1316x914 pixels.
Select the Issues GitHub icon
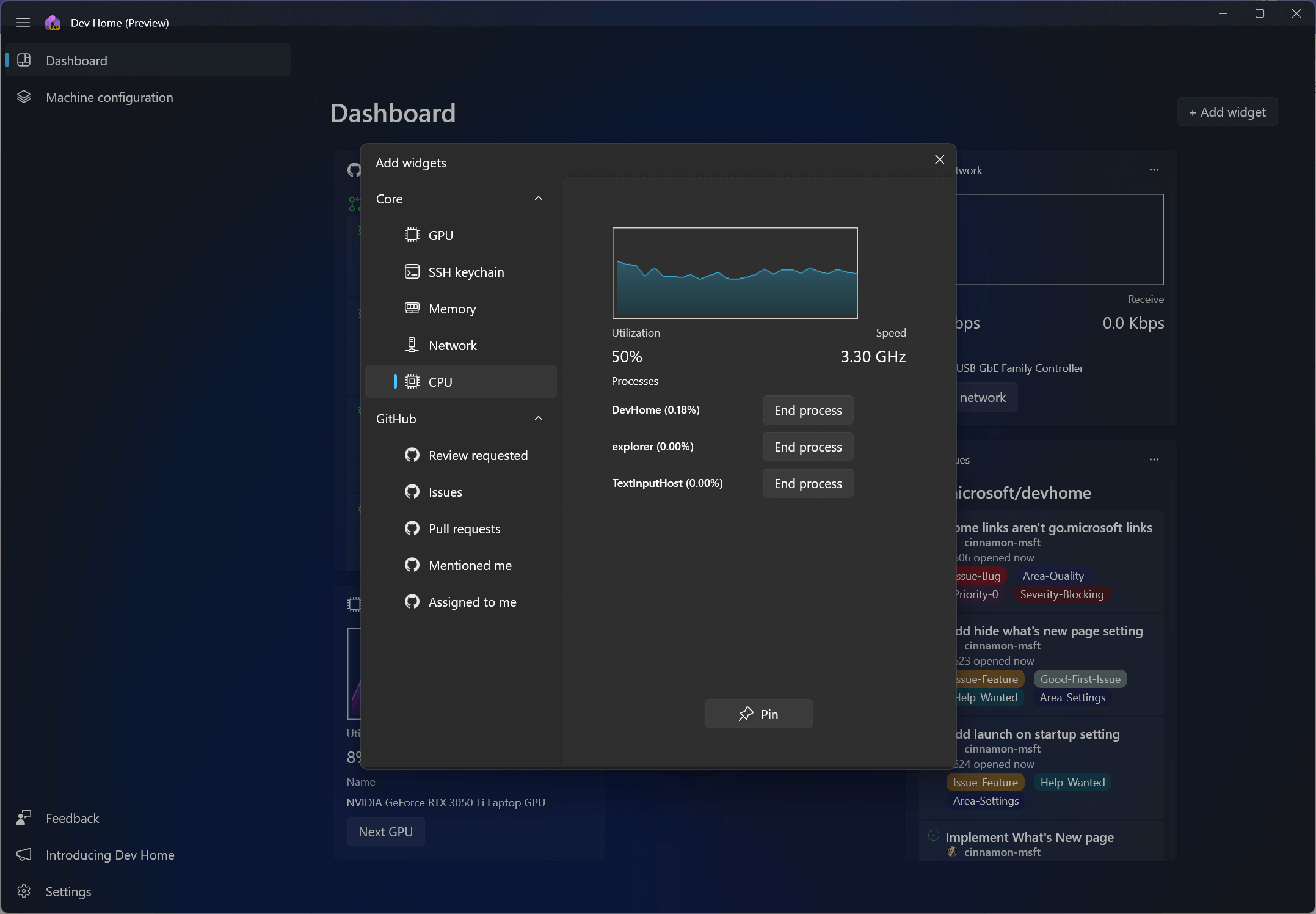[x=412, y=491]
